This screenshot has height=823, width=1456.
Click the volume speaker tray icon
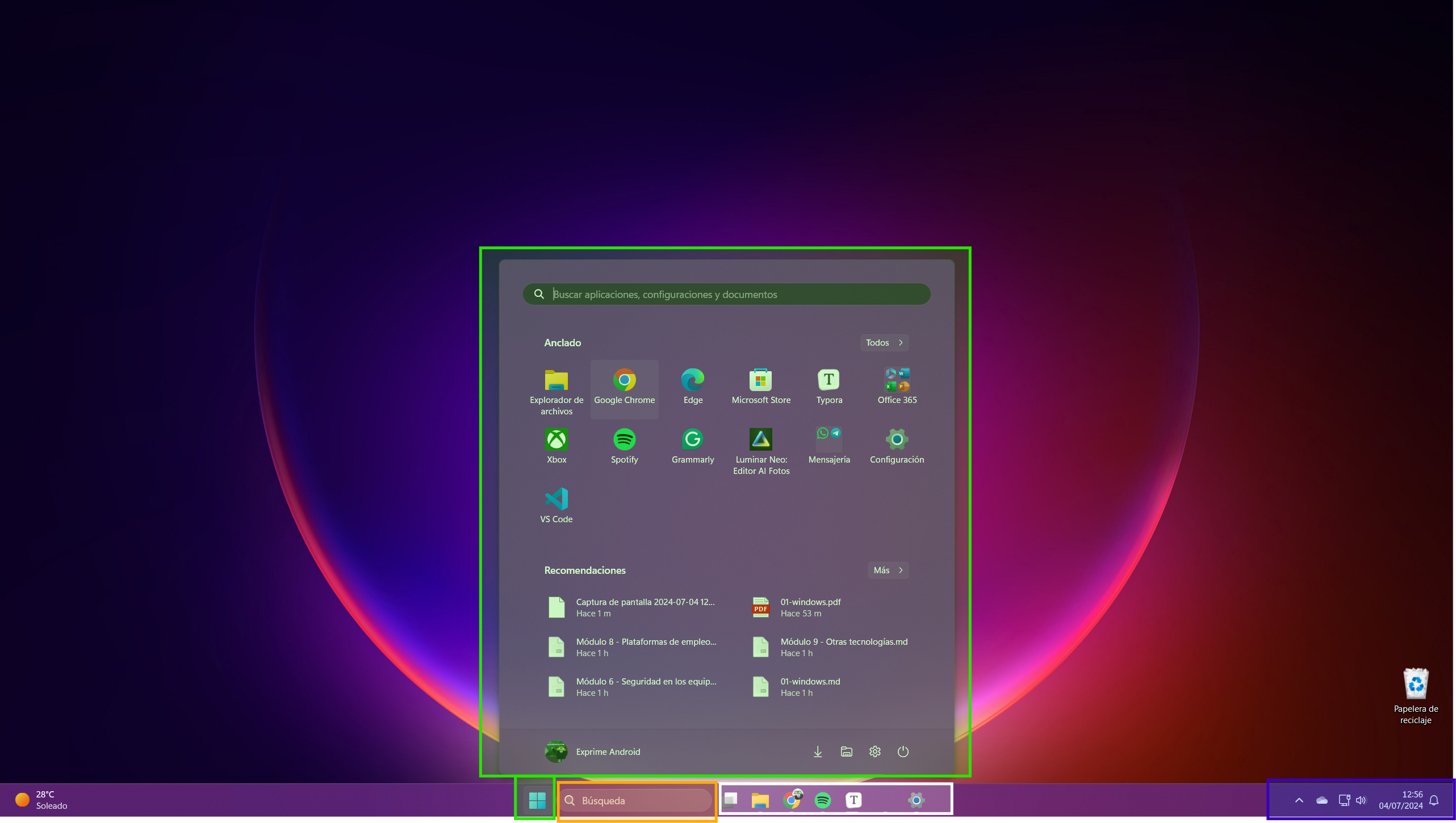point(1361,800)
